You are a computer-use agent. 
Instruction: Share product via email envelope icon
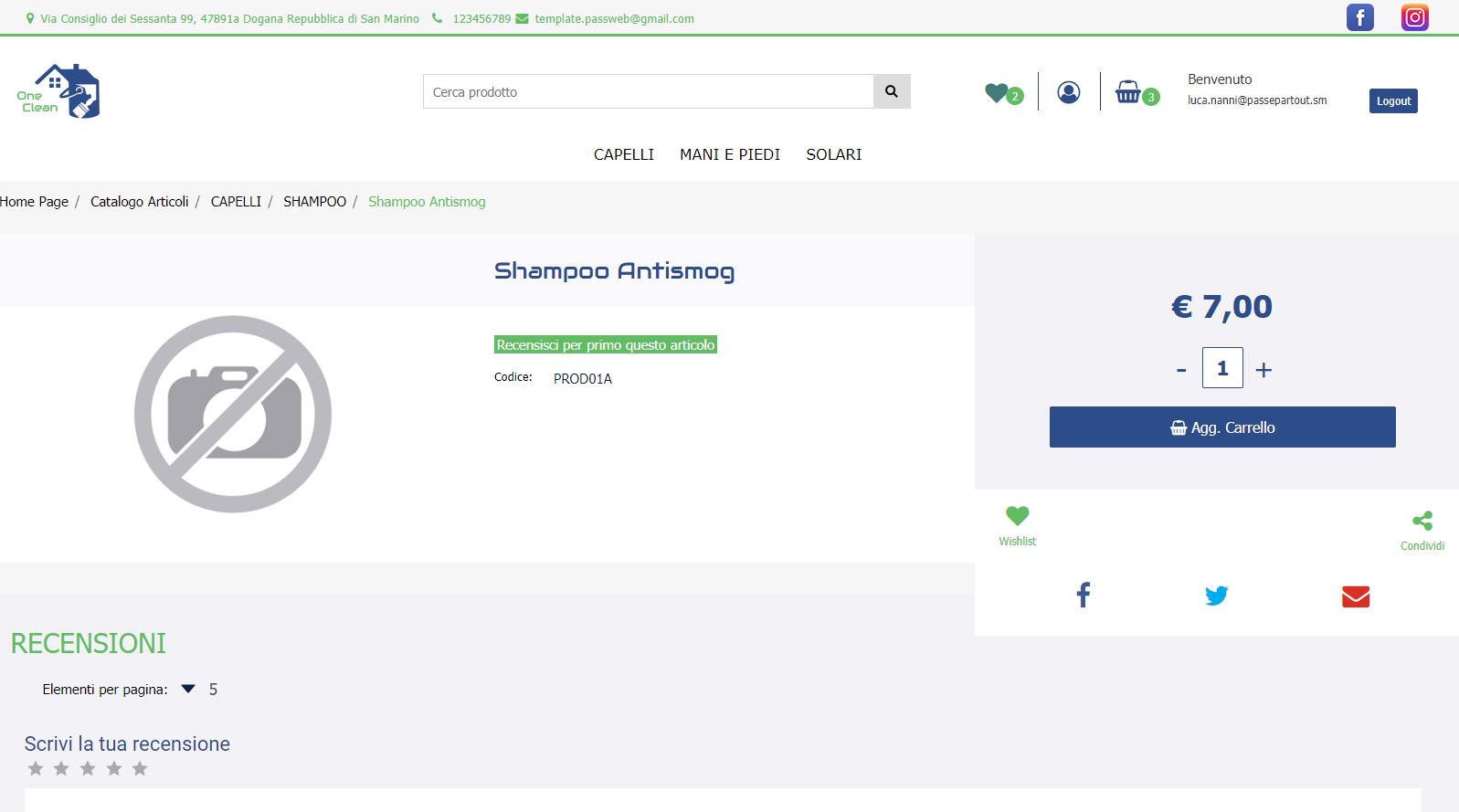(1355, 596)
